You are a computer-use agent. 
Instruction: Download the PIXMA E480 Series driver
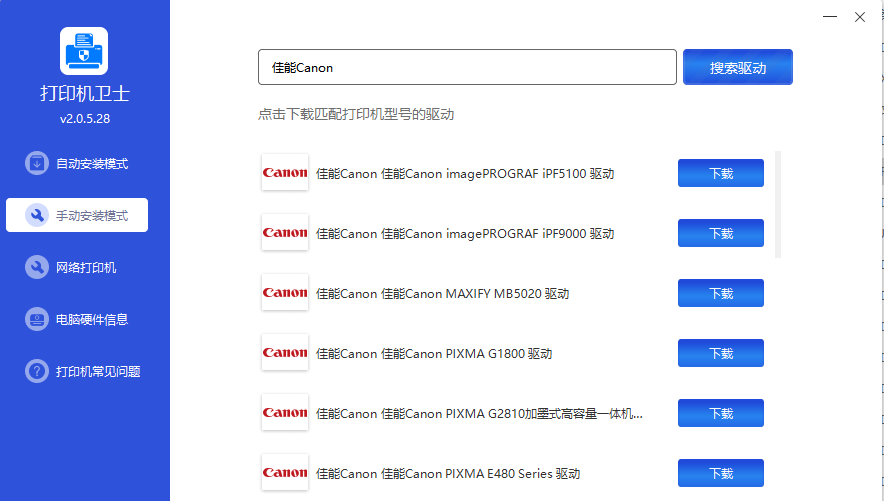(x=720, y=473)
